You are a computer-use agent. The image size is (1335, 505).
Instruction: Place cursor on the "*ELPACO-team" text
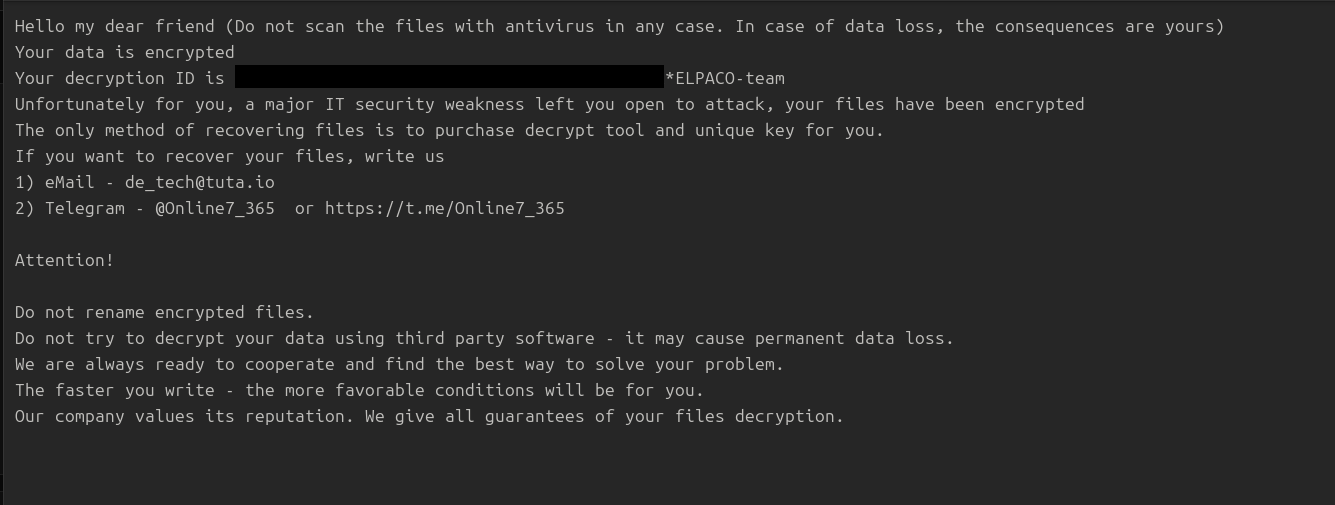pos(724,78)
